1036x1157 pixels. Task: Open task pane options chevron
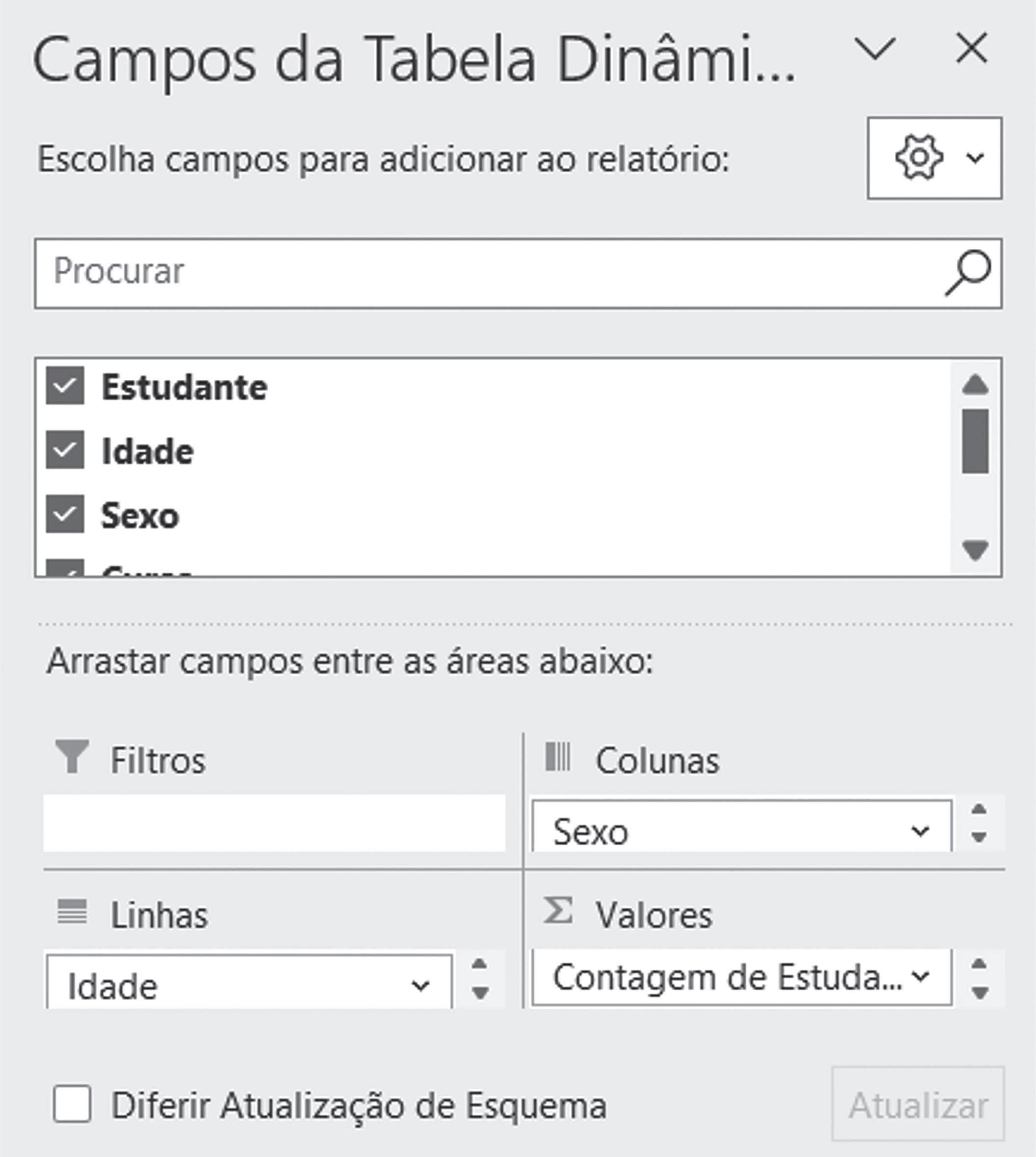(x=875, y=49)
